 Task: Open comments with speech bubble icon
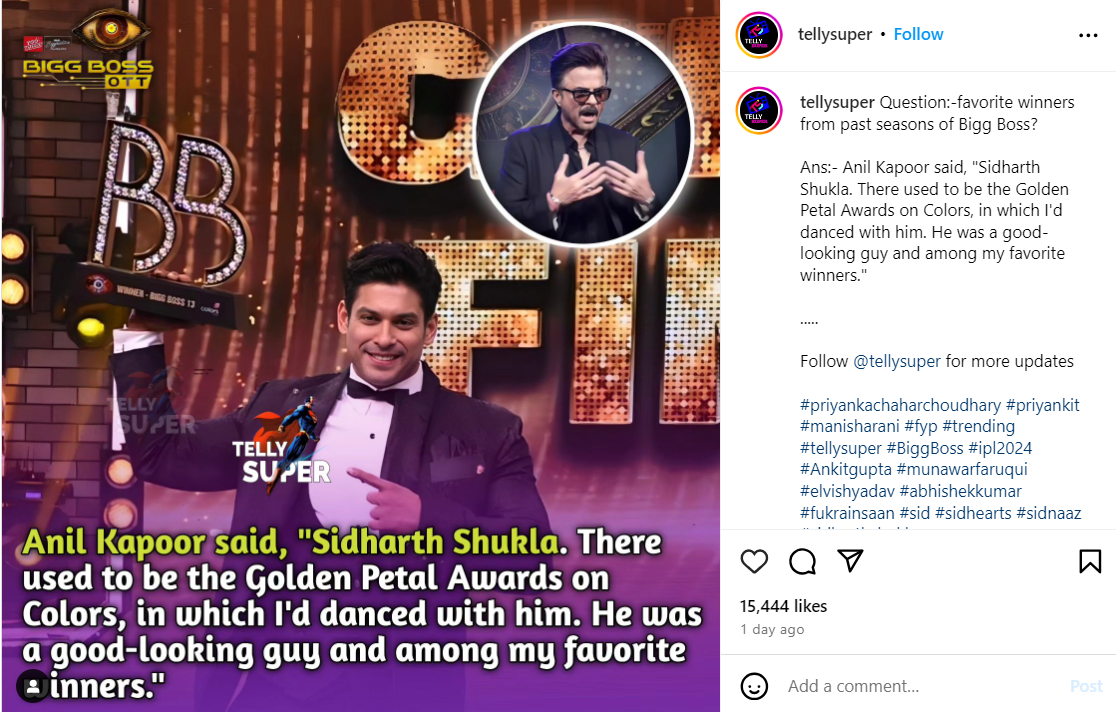pyautogui.click(x=802, y=562)
